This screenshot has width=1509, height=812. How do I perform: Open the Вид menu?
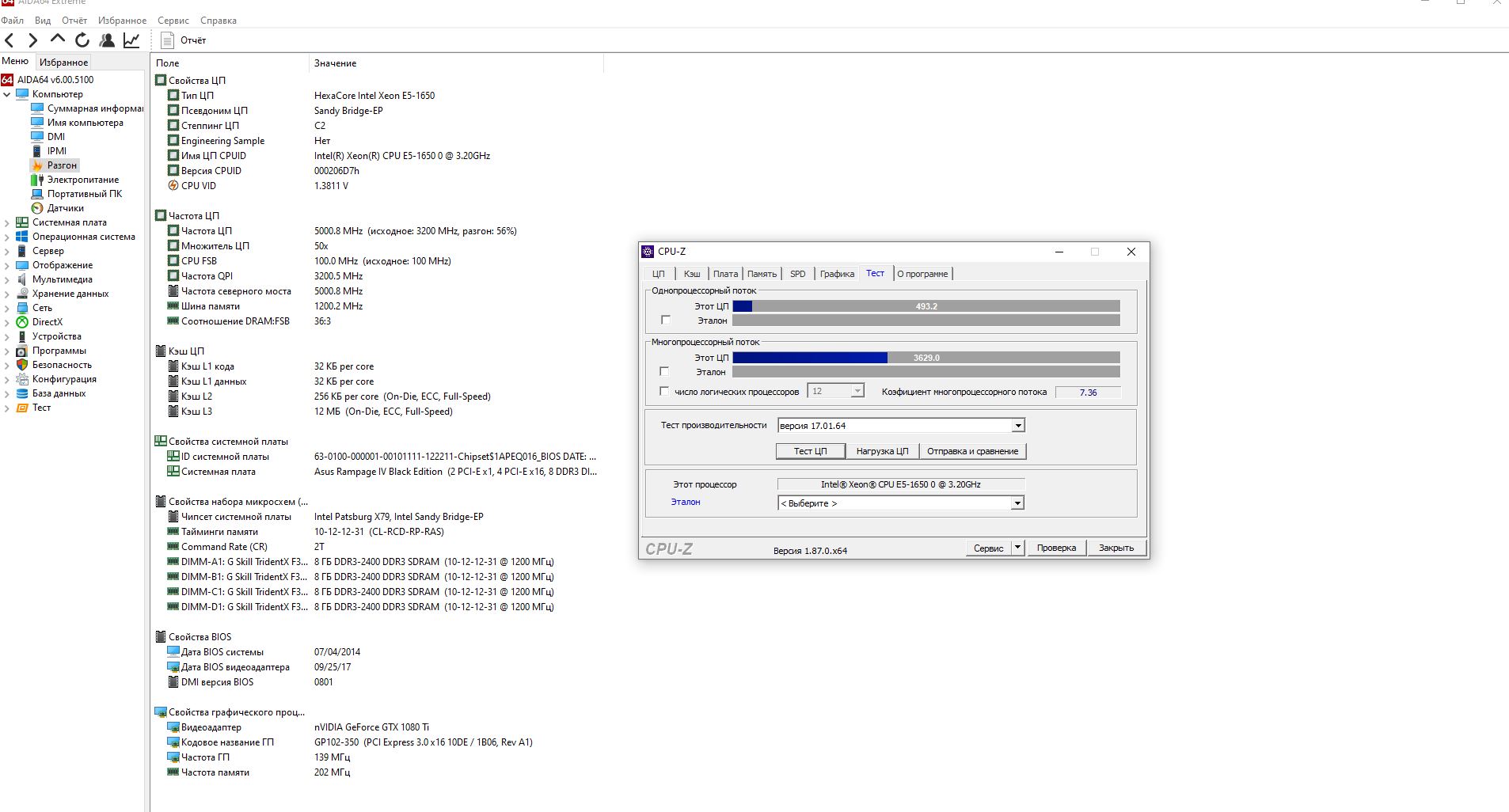[x=43, y=21]
